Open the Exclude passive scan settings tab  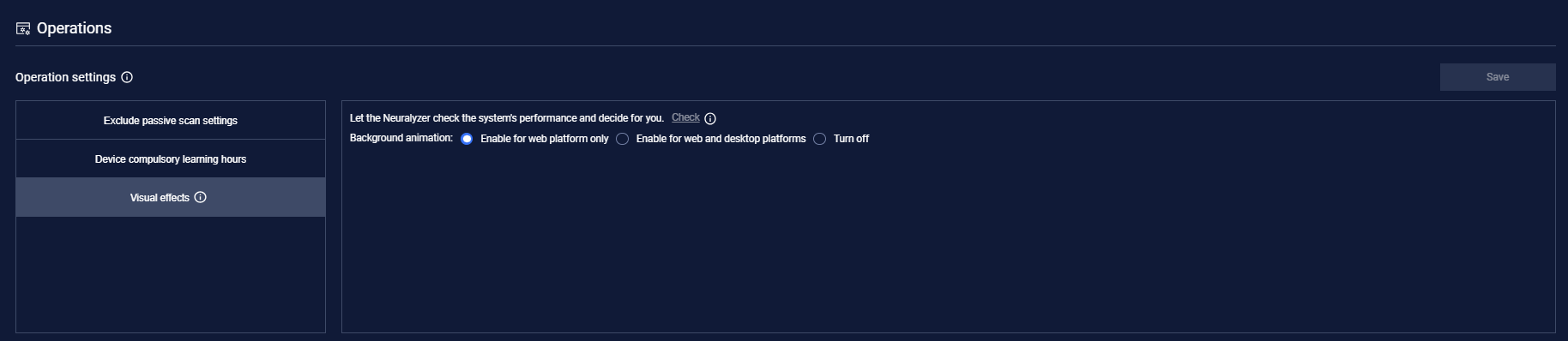pyautogui.click(x=171, y=120)
